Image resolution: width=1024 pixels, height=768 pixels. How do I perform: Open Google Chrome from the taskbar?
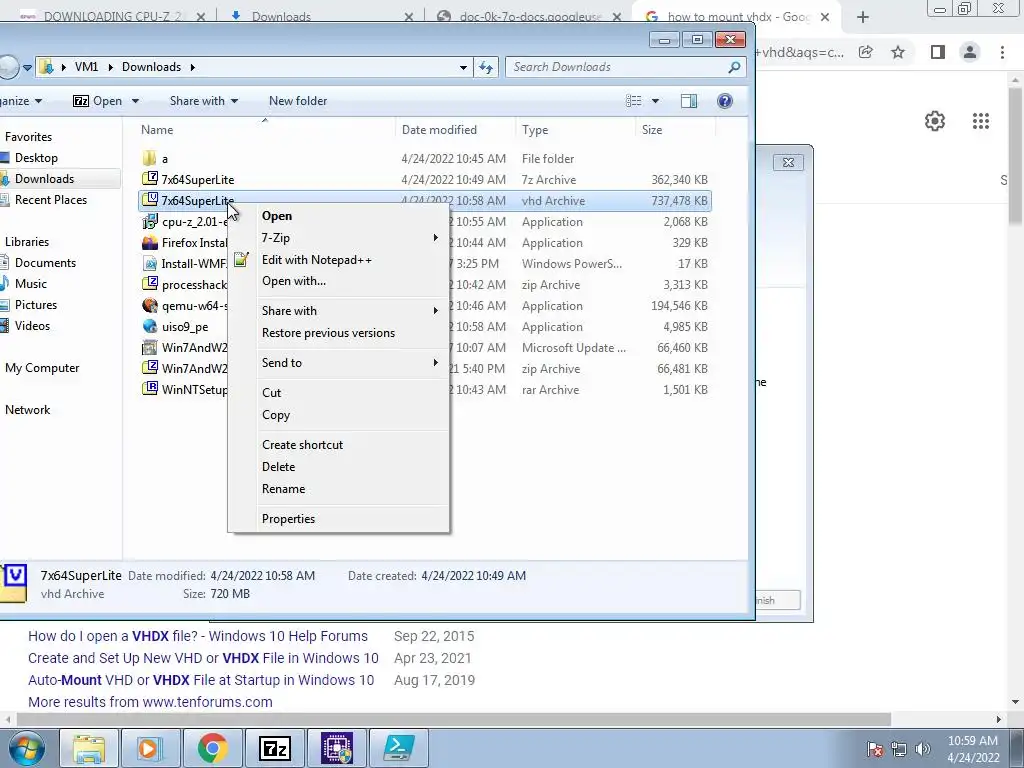(212, 748)
